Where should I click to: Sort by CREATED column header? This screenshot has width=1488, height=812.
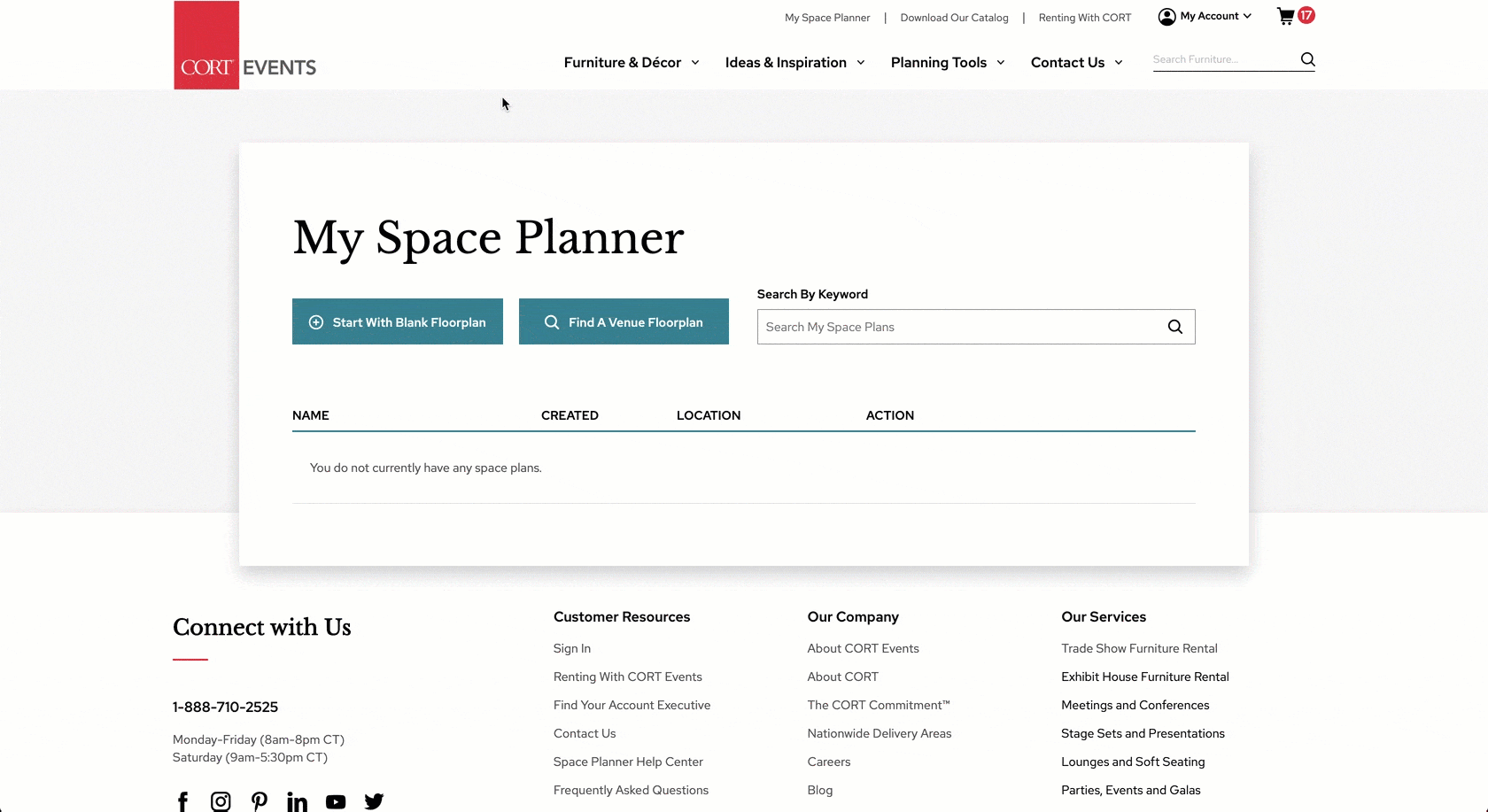(x=570, y=415)
